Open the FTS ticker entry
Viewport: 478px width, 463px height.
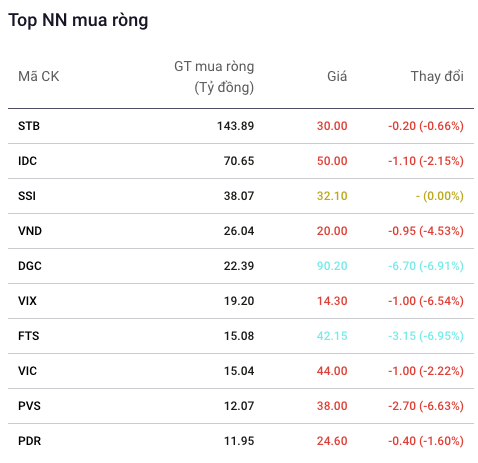click(29, 336)
